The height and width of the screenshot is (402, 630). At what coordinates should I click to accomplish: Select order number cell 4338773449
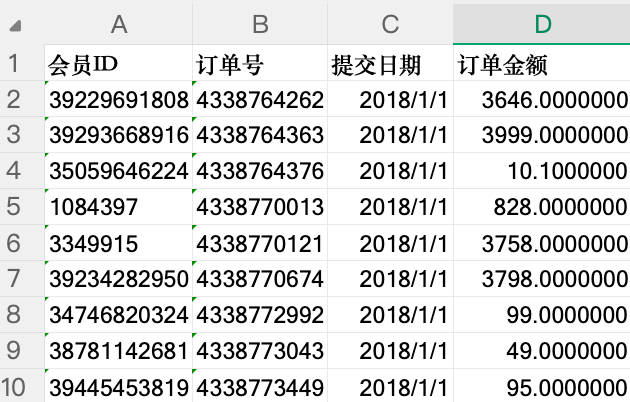(x=260, y=386)
